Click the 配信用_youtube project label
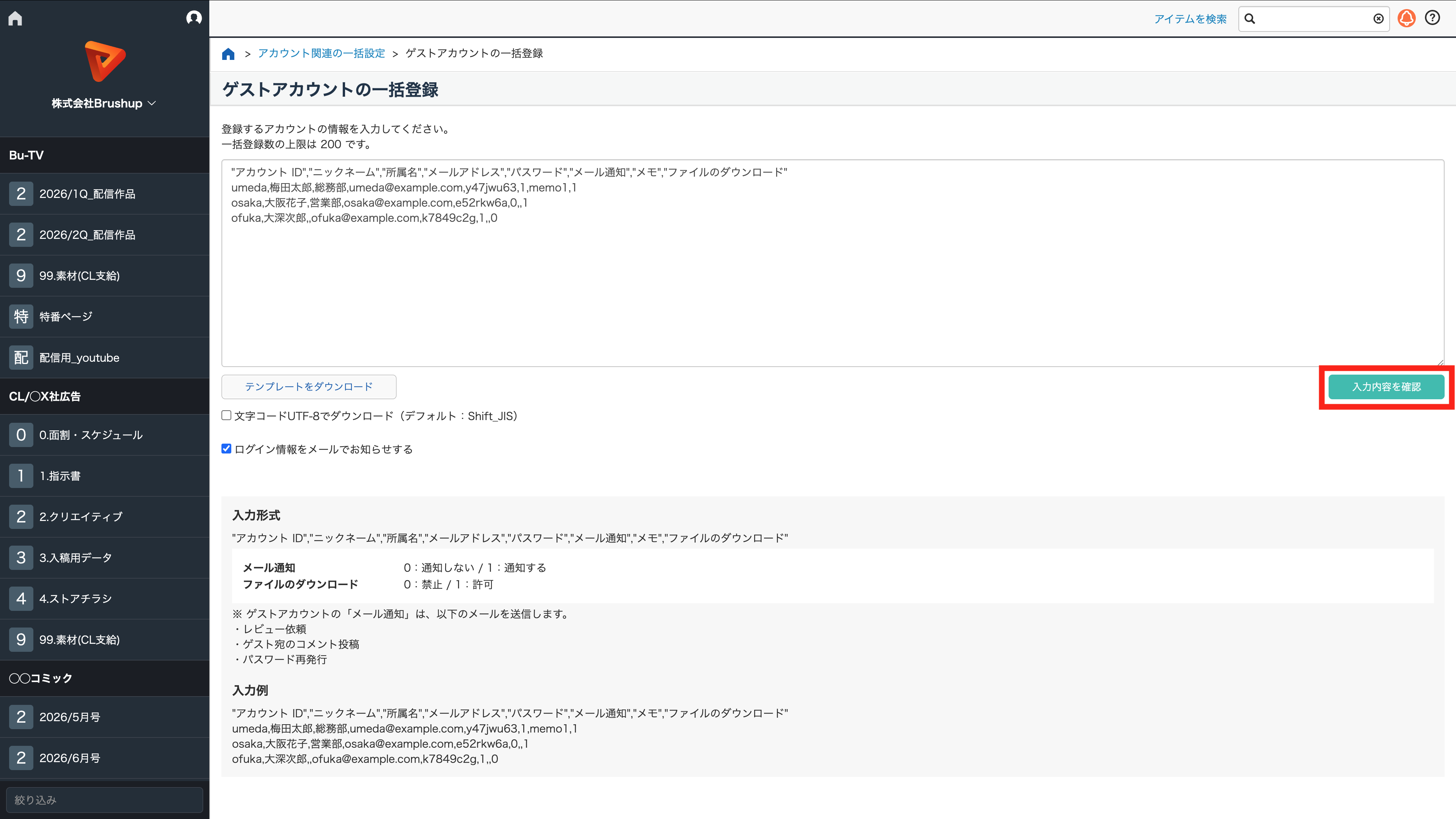 pos(79,358)
